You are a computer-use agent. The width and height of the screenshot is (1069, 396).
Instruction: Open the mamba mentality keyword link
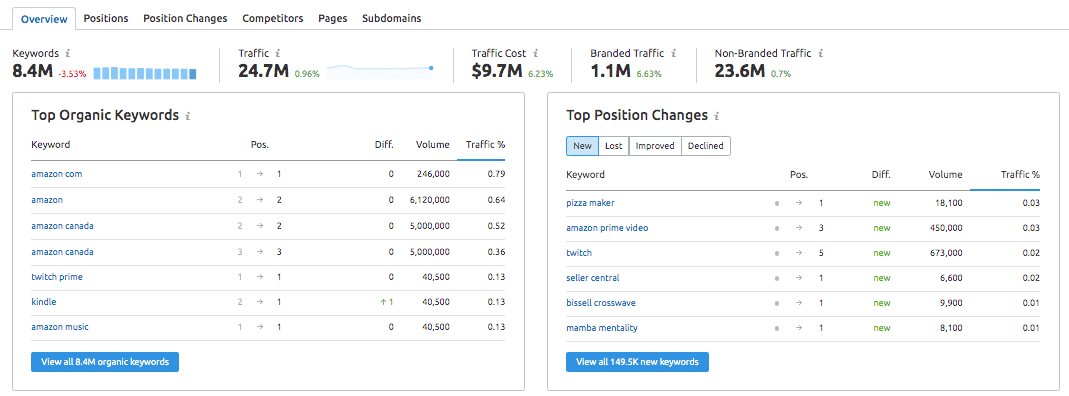602,328
